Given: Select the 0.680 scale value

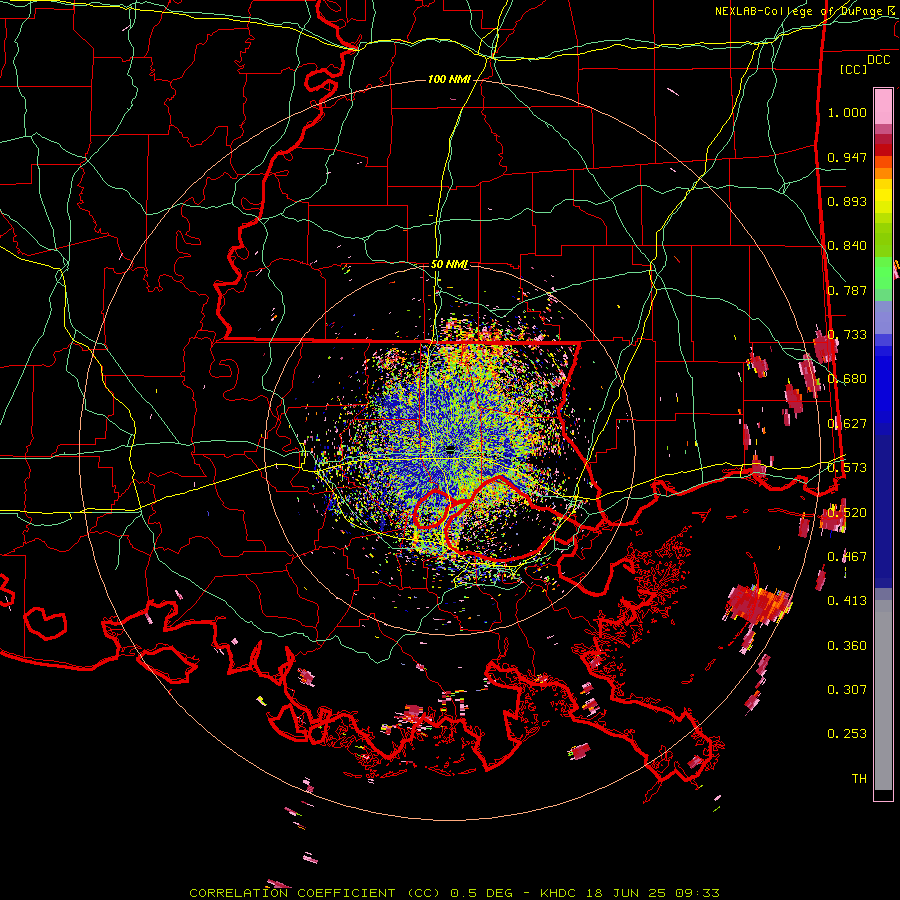Looking at the screenshot, I should coord(847,379).
